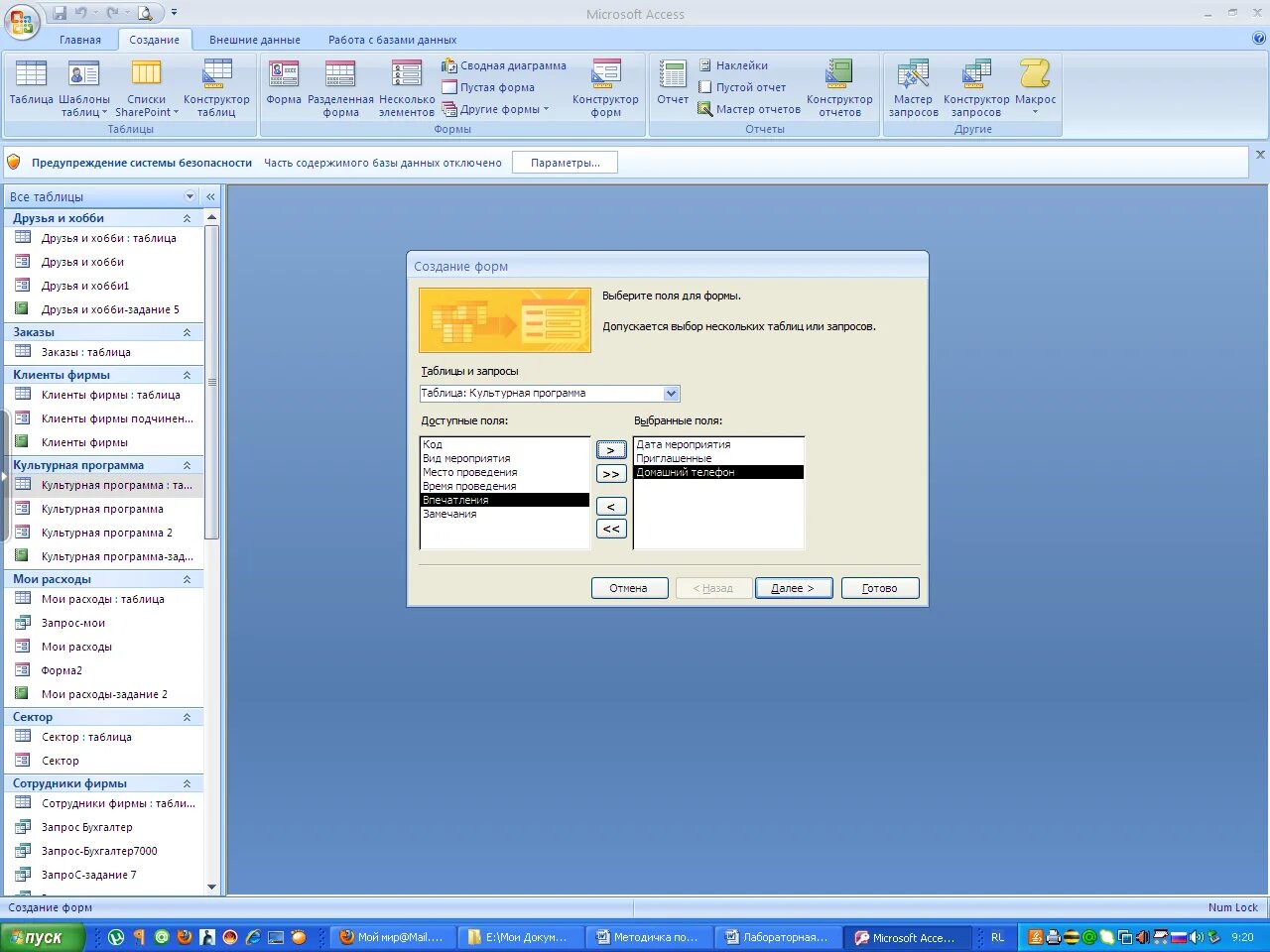Open Списки SharePoint in the ribbon
This screenshot has height=952, width=1270.
pos(147,88)
